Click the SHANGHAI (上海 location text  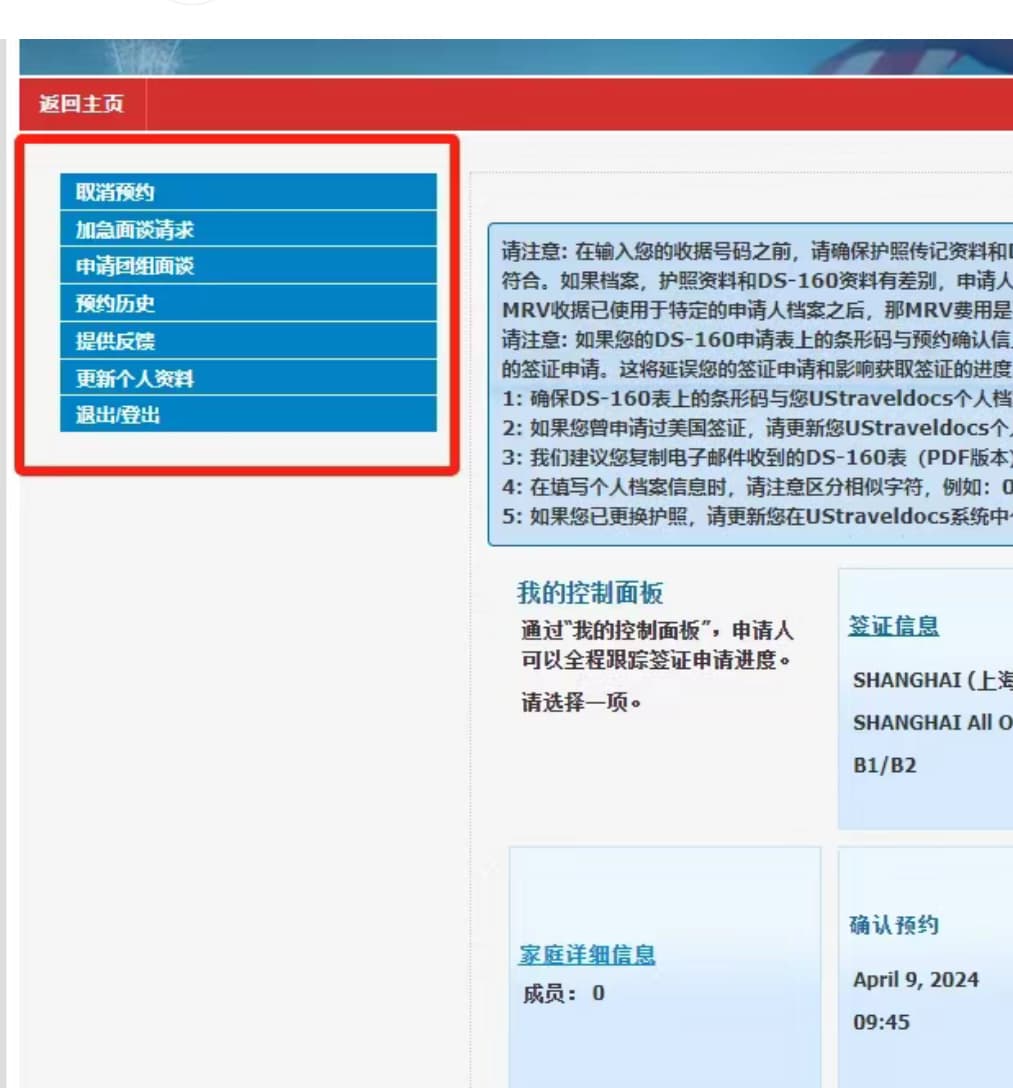tap(932, 680)
